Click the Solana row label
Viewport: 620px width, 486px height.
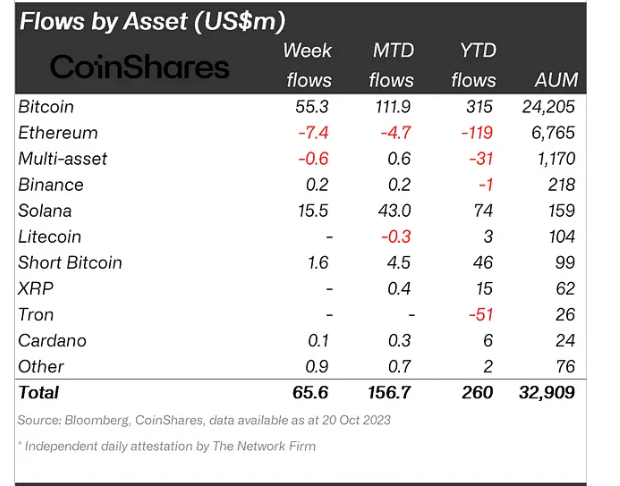point(45,210)
